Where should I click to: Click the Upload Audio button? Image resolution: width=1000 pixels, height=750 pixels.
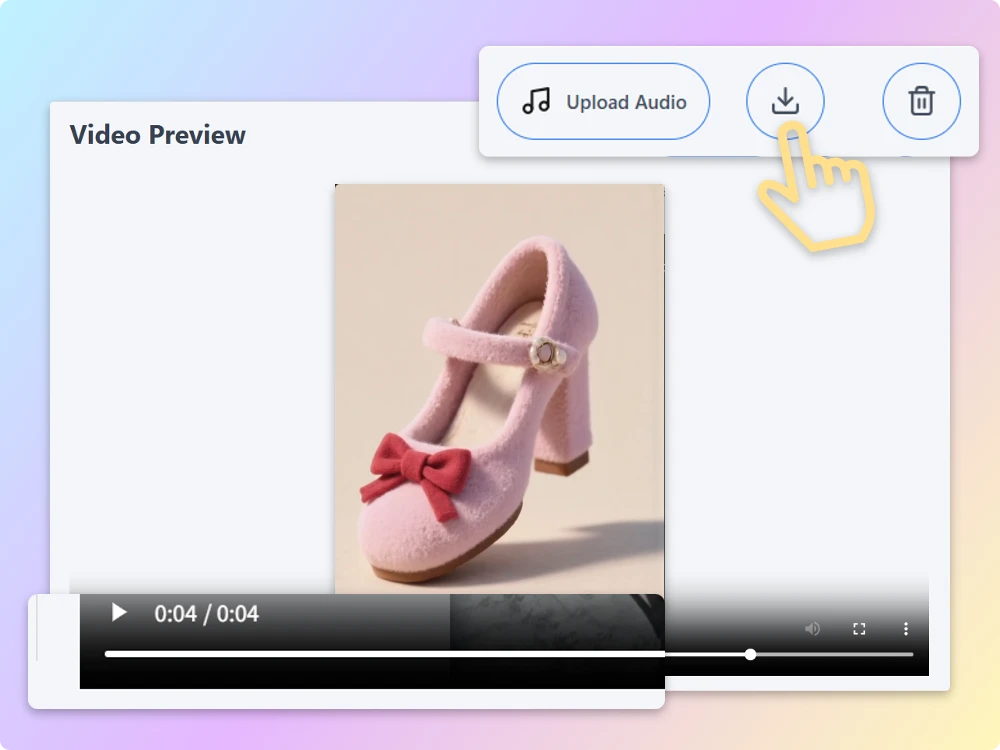pos(603,101)
